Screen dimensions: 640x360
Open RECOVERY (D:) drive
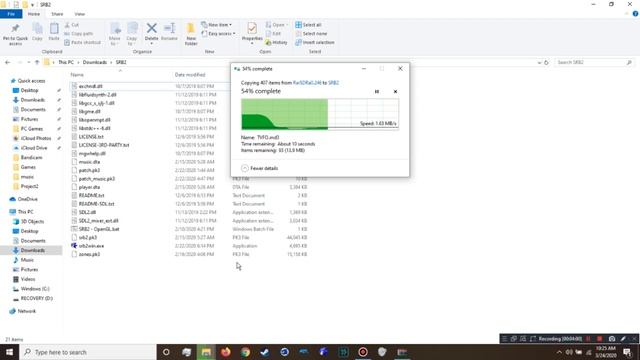click(x=36, y=298)
